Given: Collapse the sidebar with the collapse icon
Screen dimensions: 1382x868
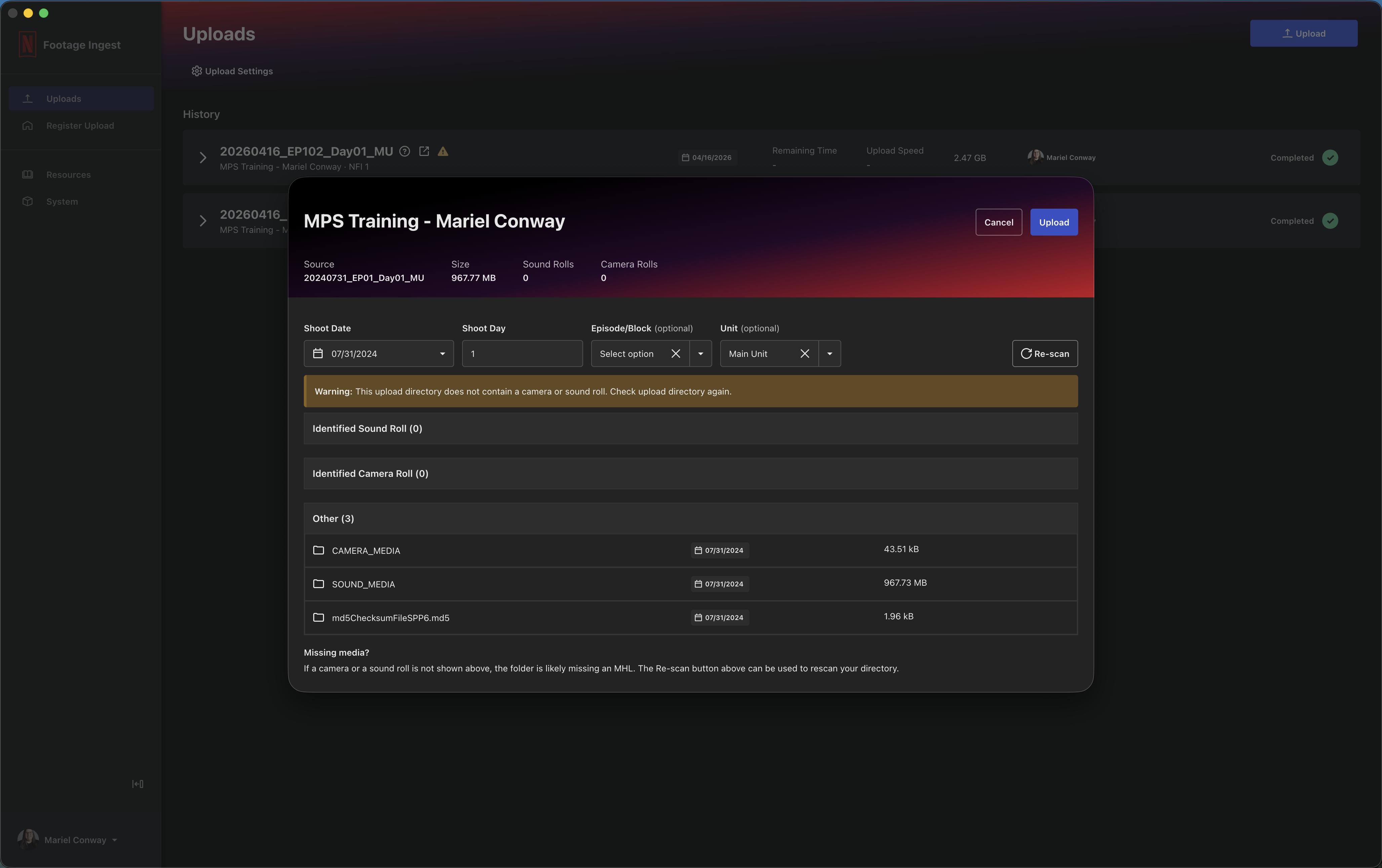Looking at the screenshot, I should [138, 784].
